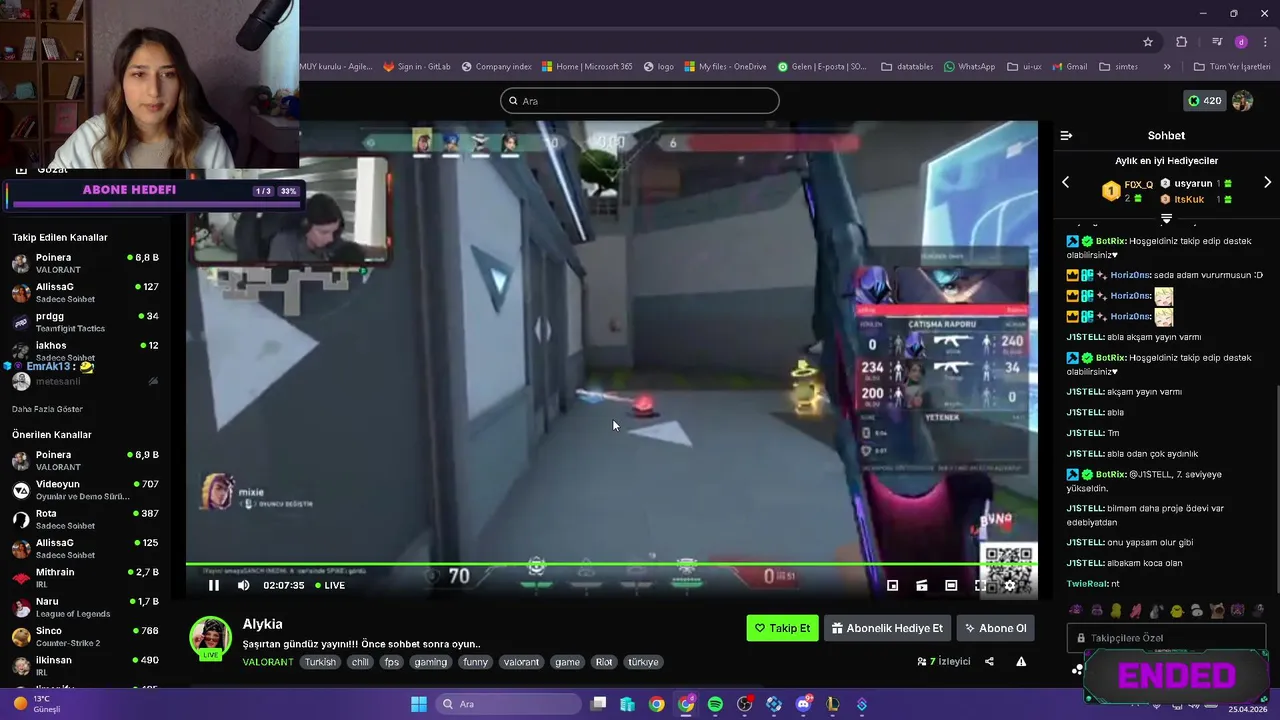The height and width of the screenshot is (720, 1280).
Task: Collapse chat panel with arrow icon
Action: pos(1066,135)
